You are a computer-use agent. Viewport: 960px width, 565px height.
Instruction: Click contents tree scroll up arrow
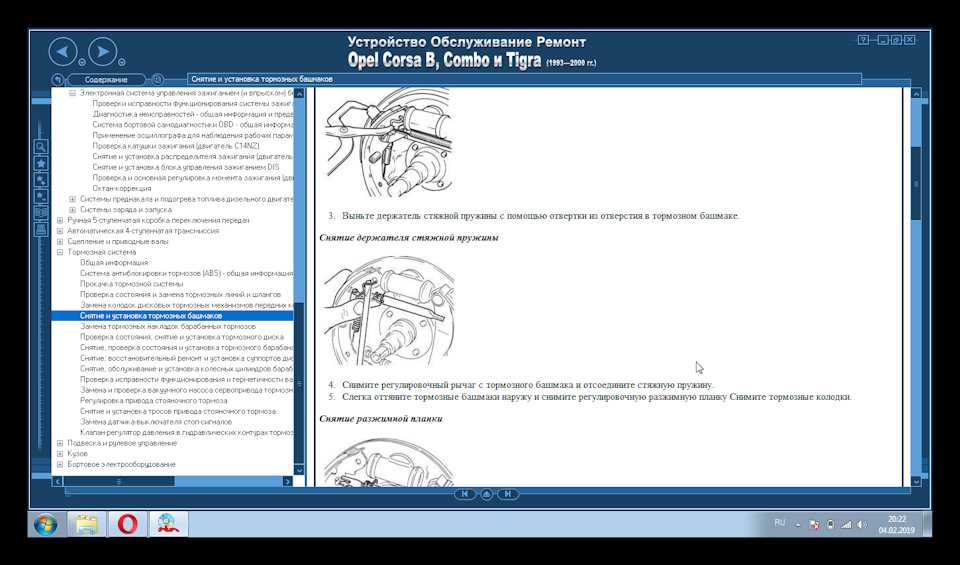click(299, 94)
